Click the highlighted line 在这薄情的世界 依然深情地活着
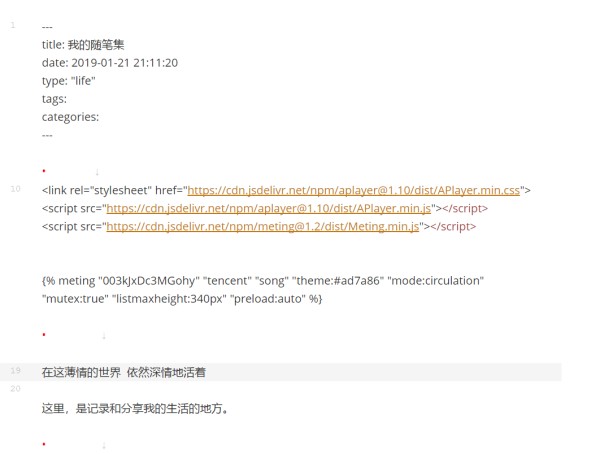 click(x=124, y=372)
